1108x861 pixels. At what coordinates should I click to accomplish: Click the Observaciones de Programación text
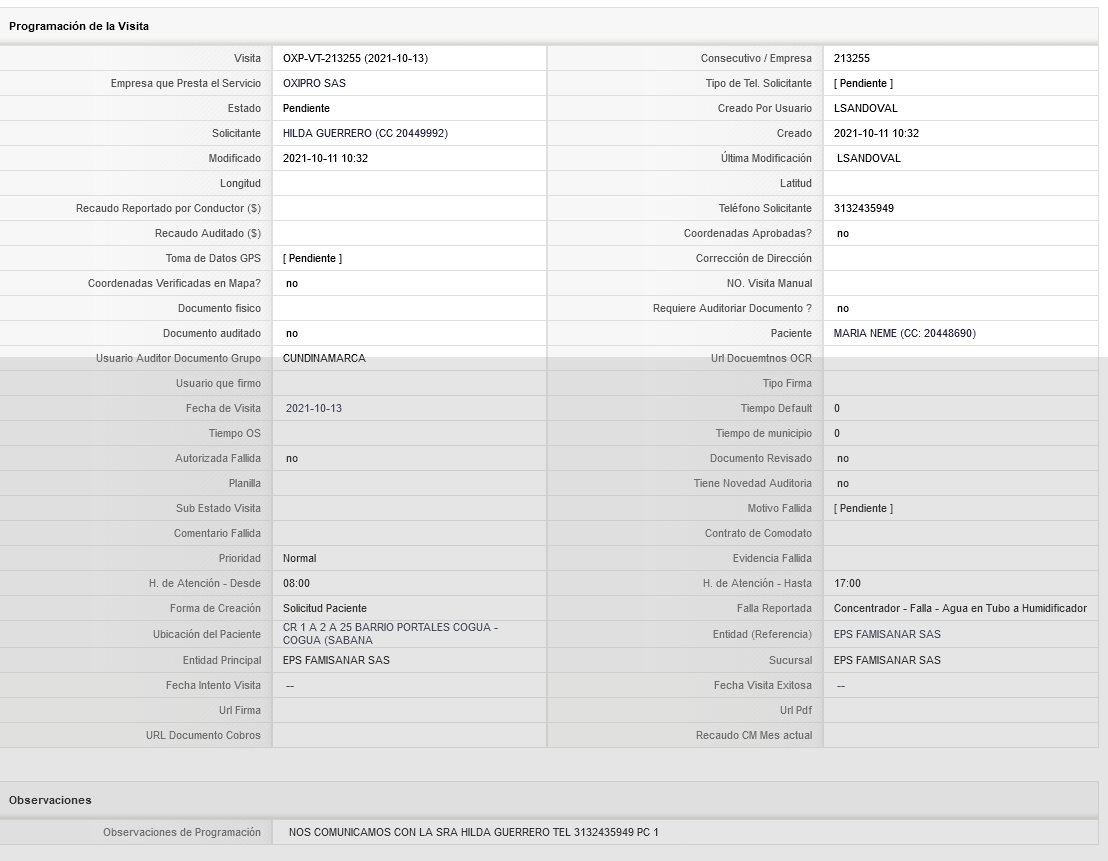473,833
